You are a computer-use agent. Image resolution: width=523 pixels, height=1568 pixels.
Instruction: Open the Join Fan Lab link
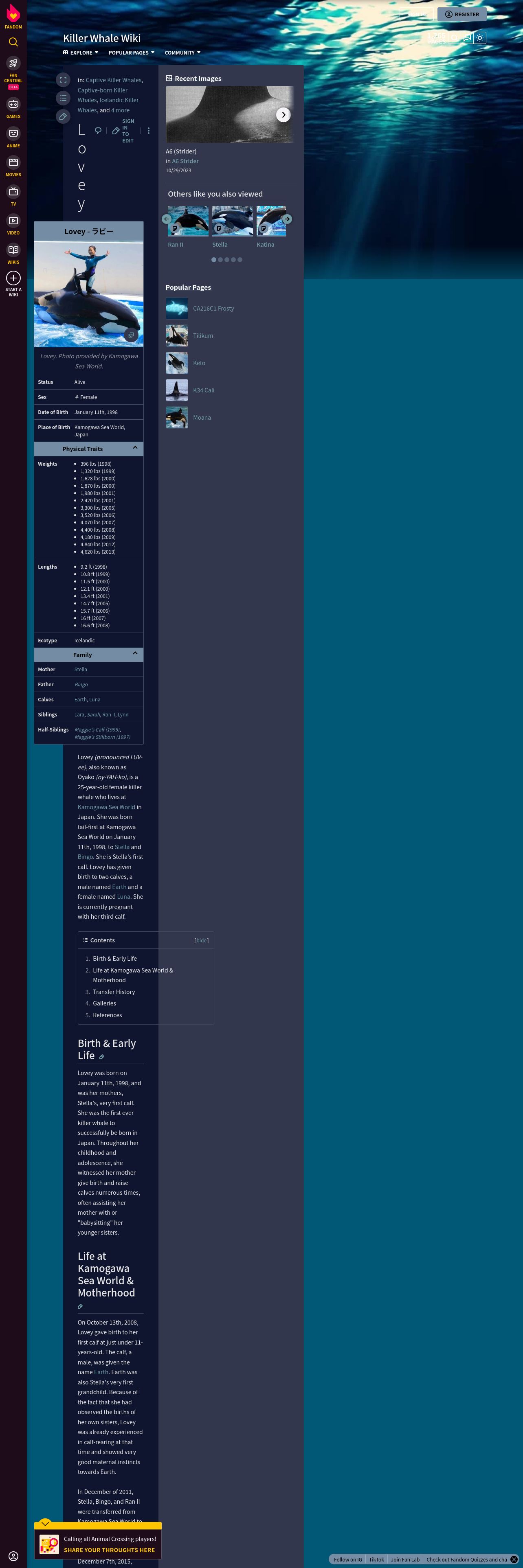pos(405,1559)
